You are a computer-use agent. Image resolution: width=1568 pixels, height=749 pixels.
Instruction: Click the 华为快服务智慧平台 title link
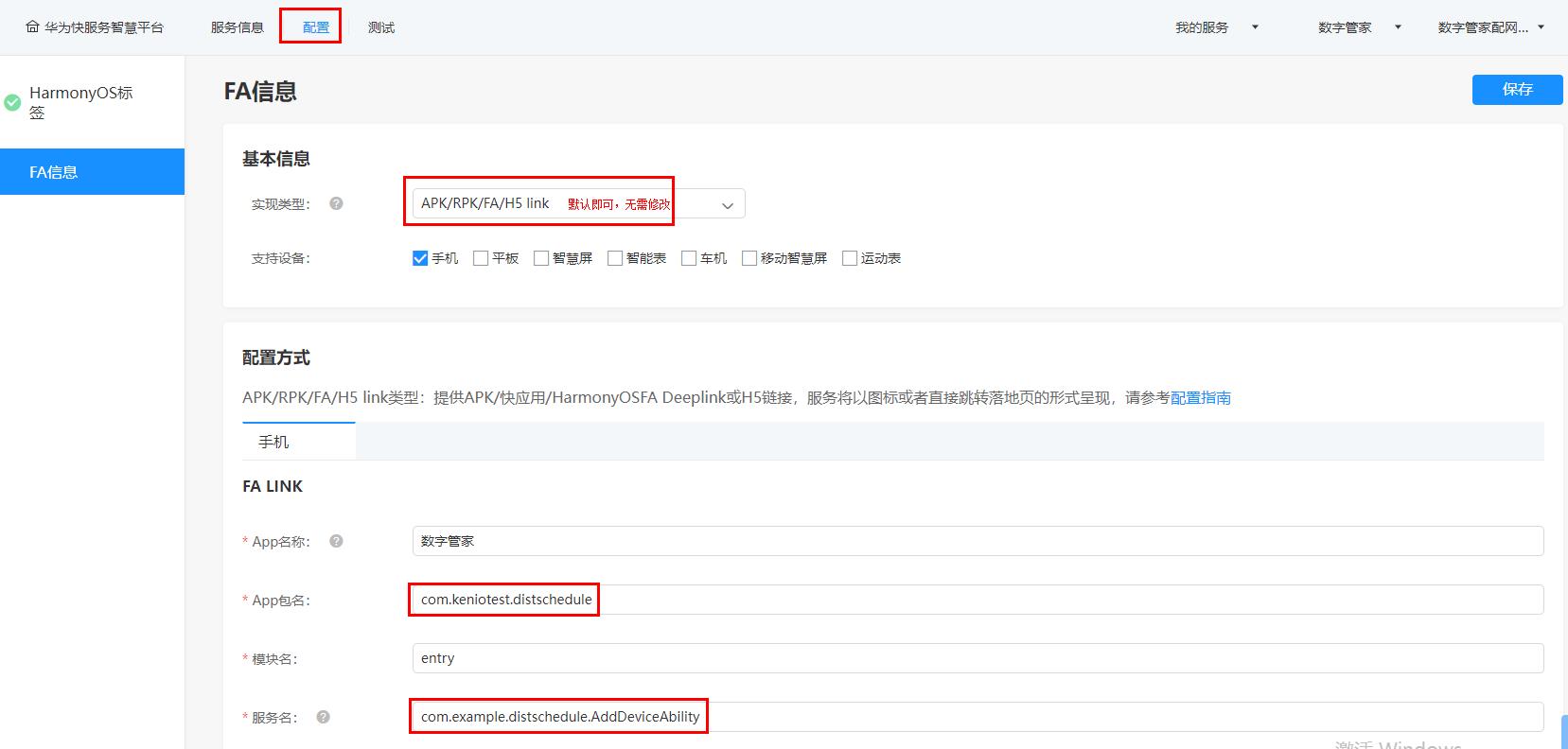pos(104,27)
